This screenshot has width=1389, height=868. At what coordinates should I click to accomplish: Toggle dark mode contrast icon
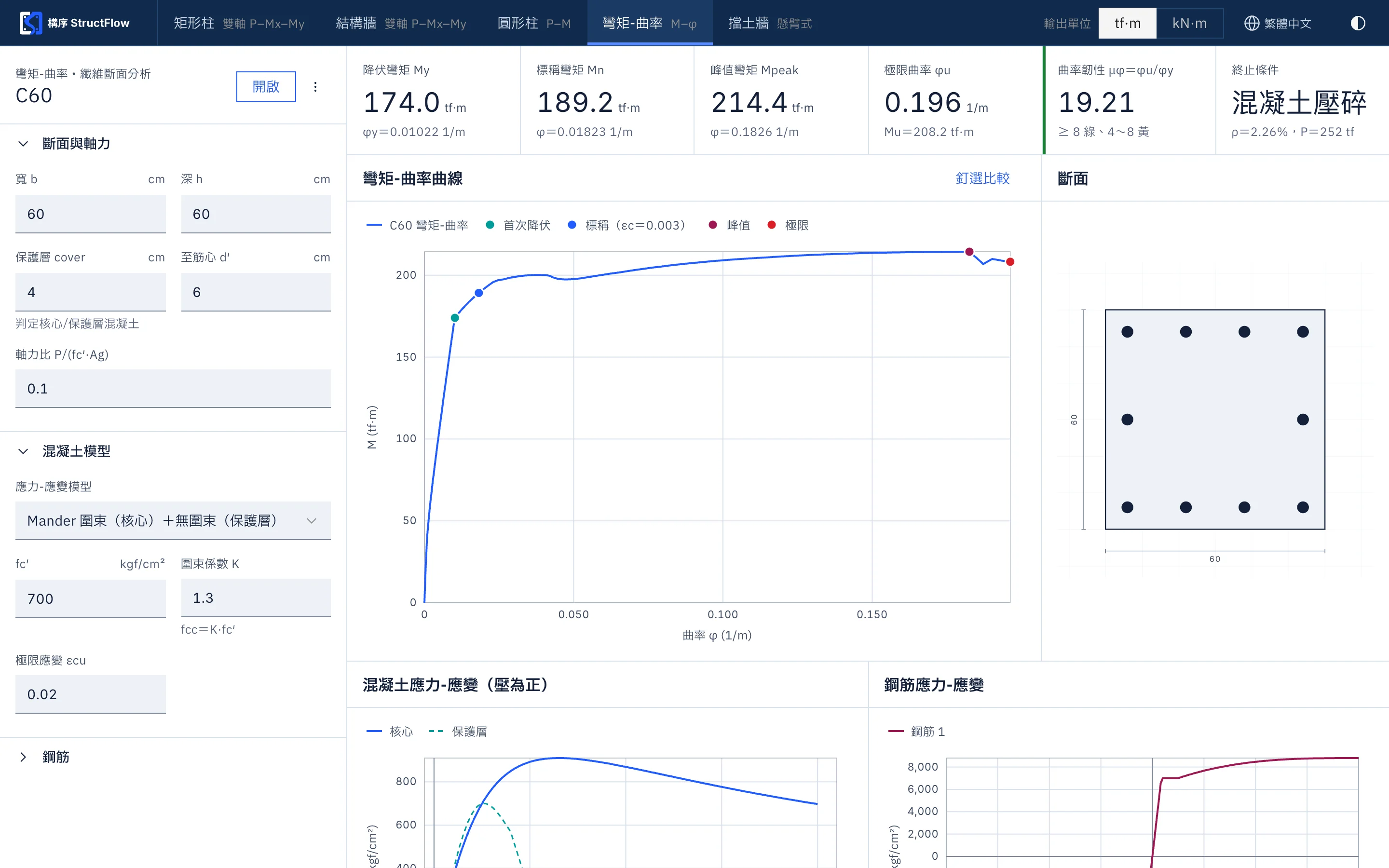[1358, 23]
